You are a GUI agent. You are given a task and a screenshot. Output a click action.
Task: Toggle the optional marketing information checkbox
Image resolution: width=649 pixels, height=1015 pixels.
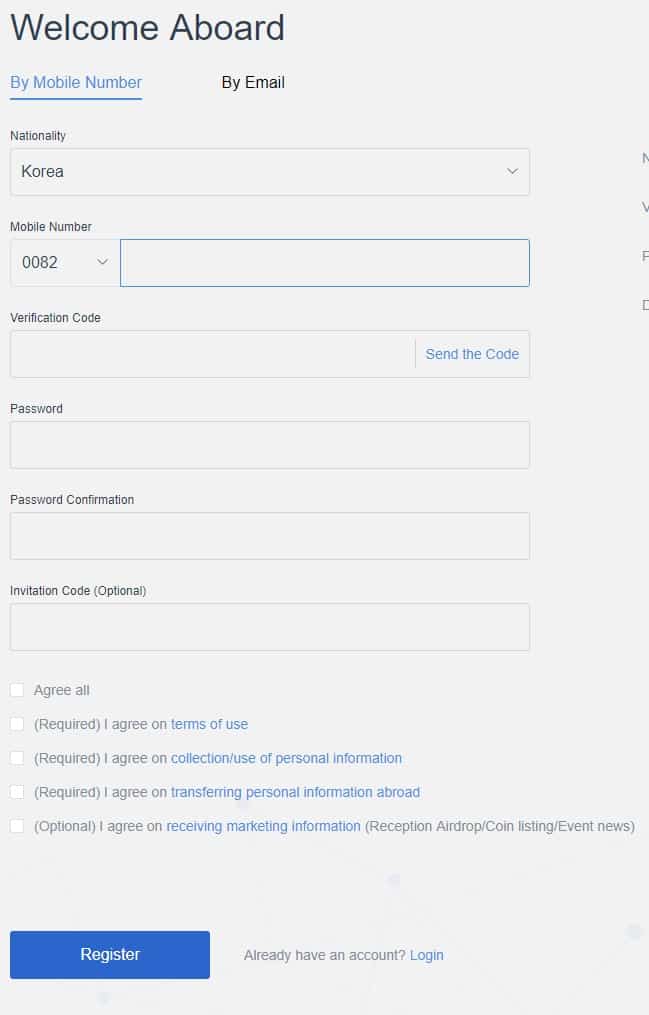point(17,826)
